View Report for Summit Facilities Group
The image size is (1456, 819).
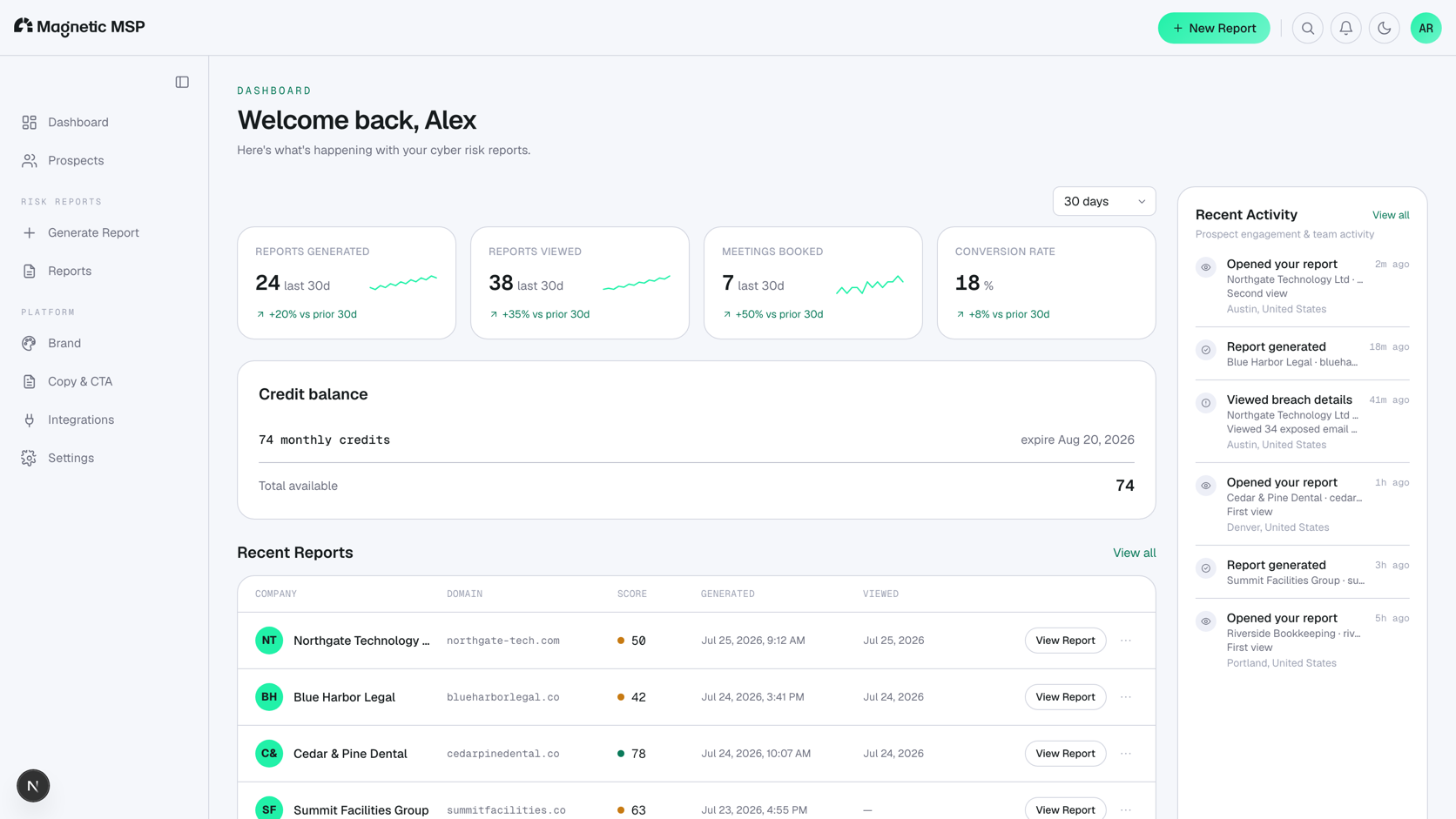(x=1065, y=809)
